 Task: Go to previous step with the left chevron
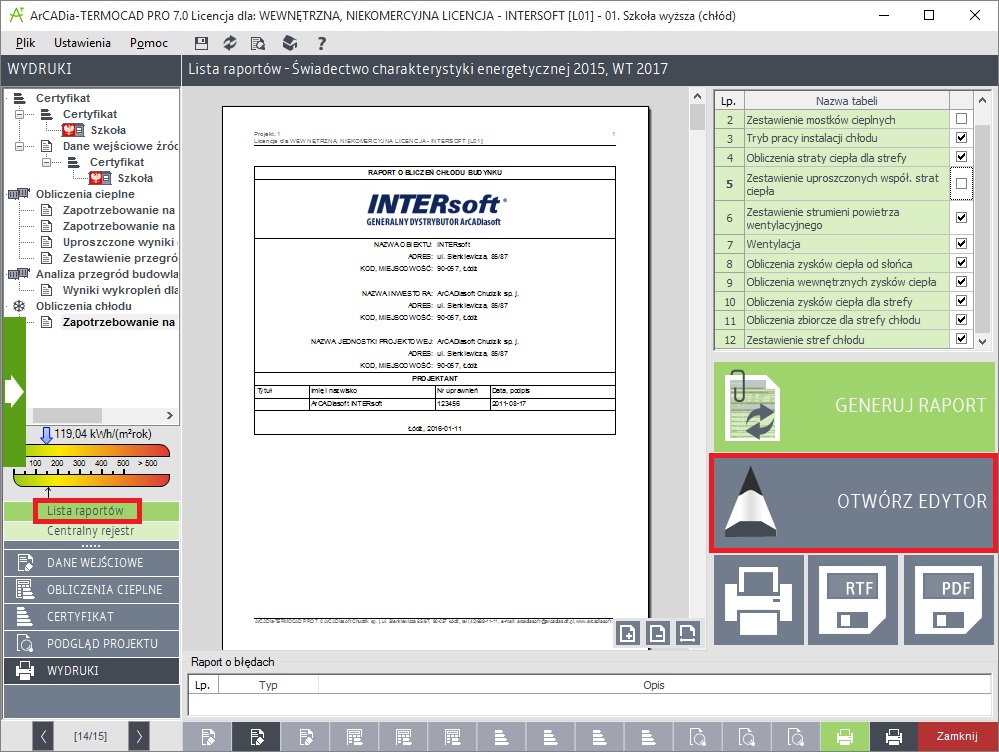click(x=43, y=737)
